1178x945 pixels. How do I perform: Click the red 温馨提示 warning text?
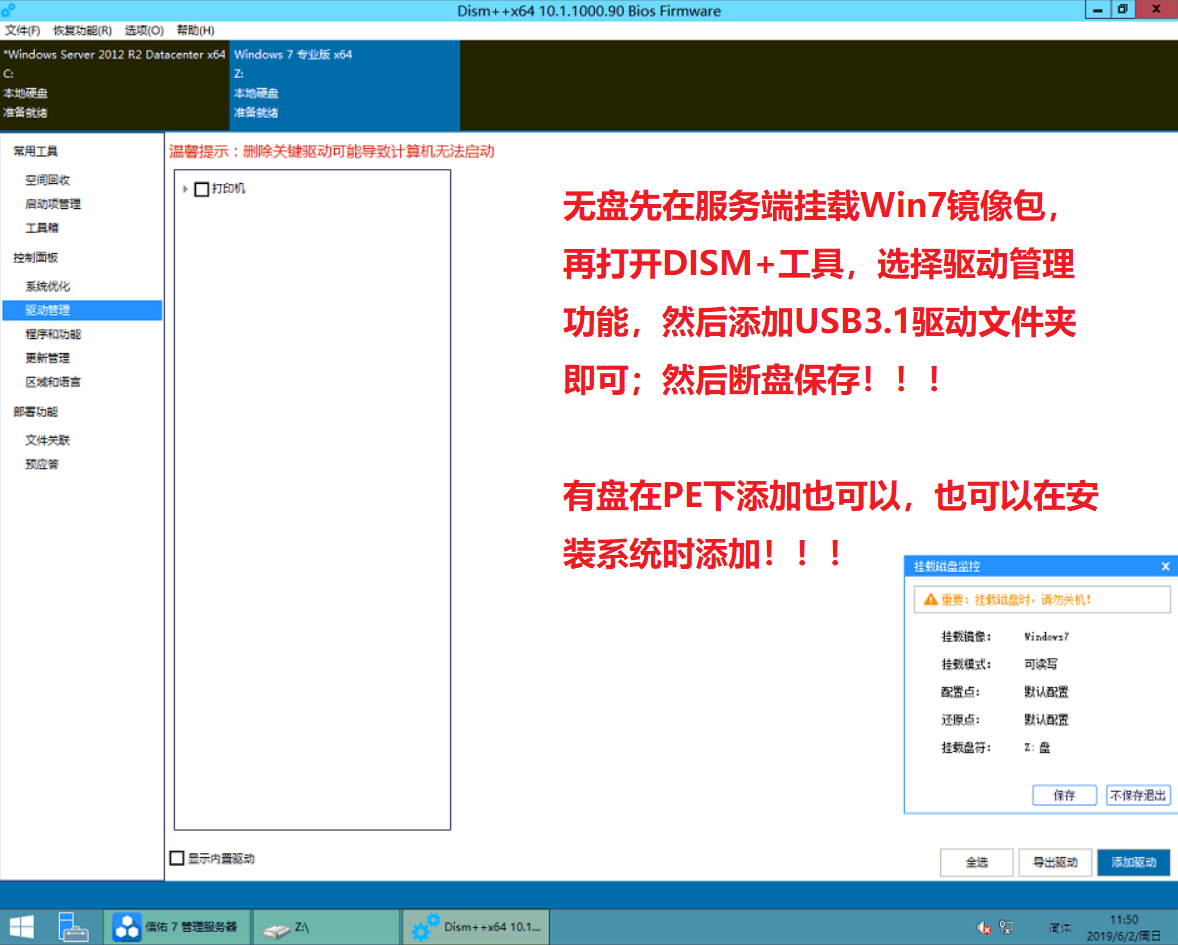(x=331, y=152)
